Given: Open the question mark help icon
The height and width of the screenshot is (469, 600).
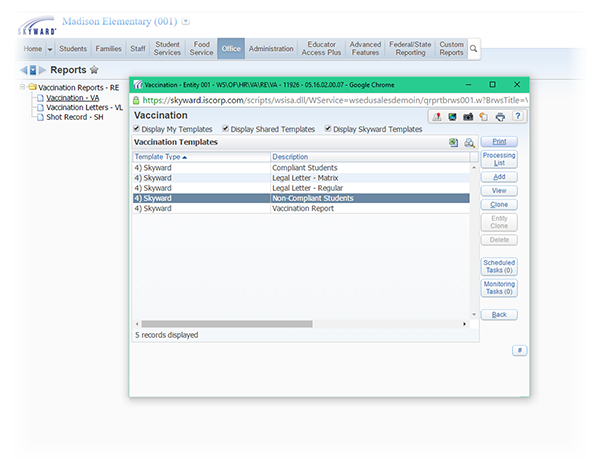Looking at the screenshot, I should coord(518,116).
